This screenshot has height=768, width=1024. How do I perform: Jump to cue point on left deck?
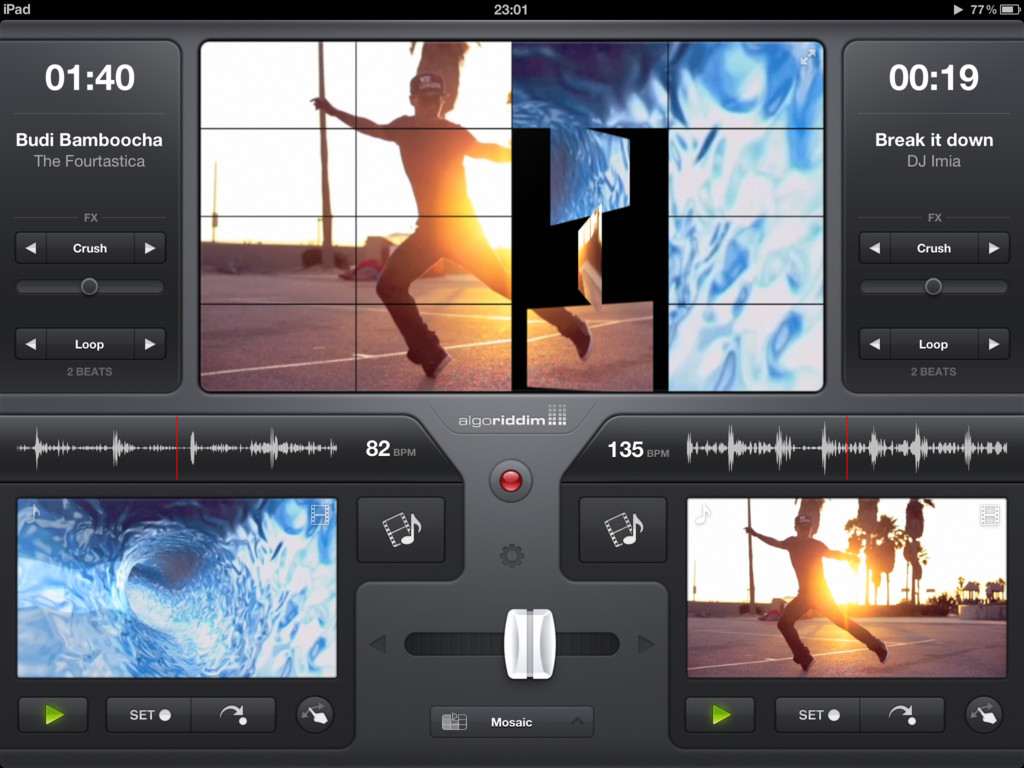233,714
